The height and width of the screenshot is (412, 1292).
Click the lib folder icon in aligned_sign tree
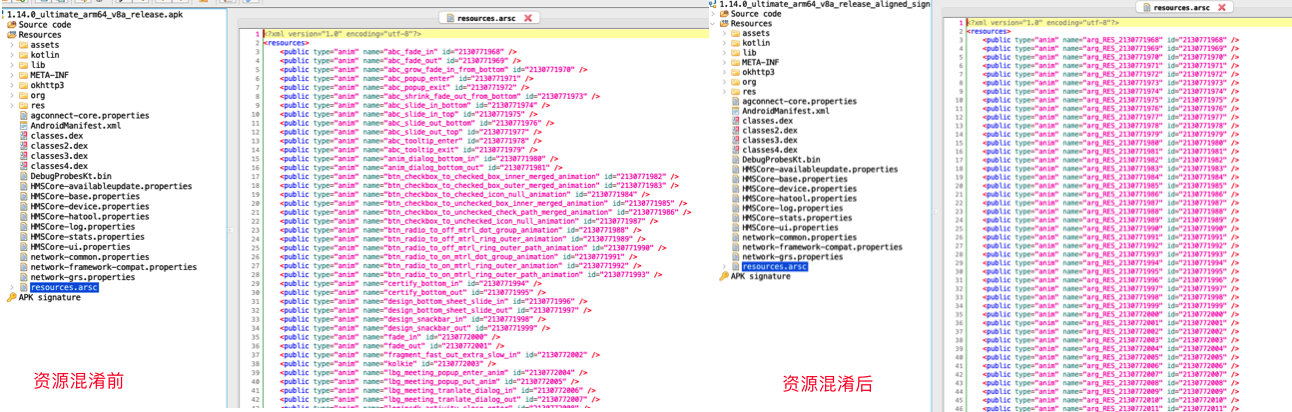735,53
